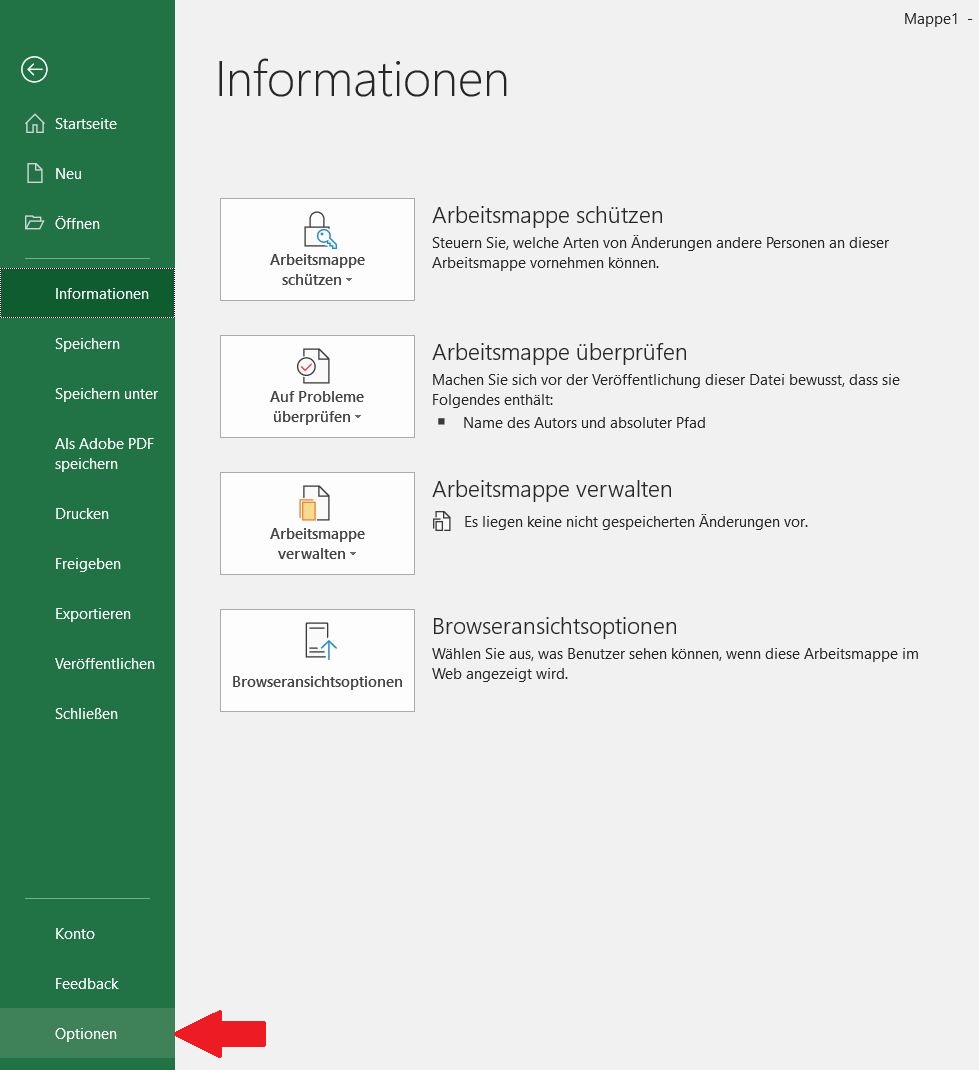Click the checkmark document icon for Auf Probleme überprüfen
This screenshot has height=1070, width=979.
coord(314,366)
